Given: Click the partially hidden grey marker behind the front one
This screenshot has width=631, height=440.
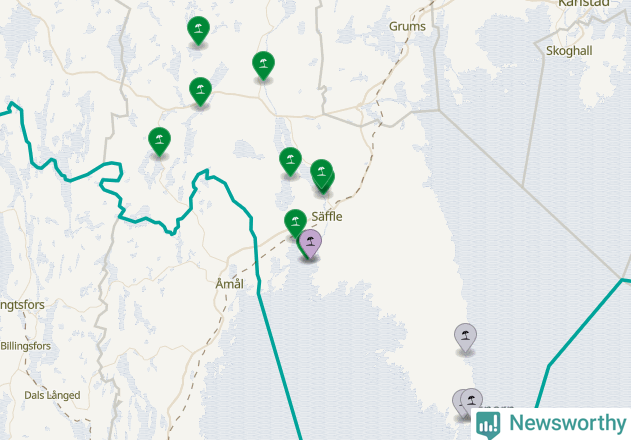Looking at the screenshot, I should [x=458, y=403].
